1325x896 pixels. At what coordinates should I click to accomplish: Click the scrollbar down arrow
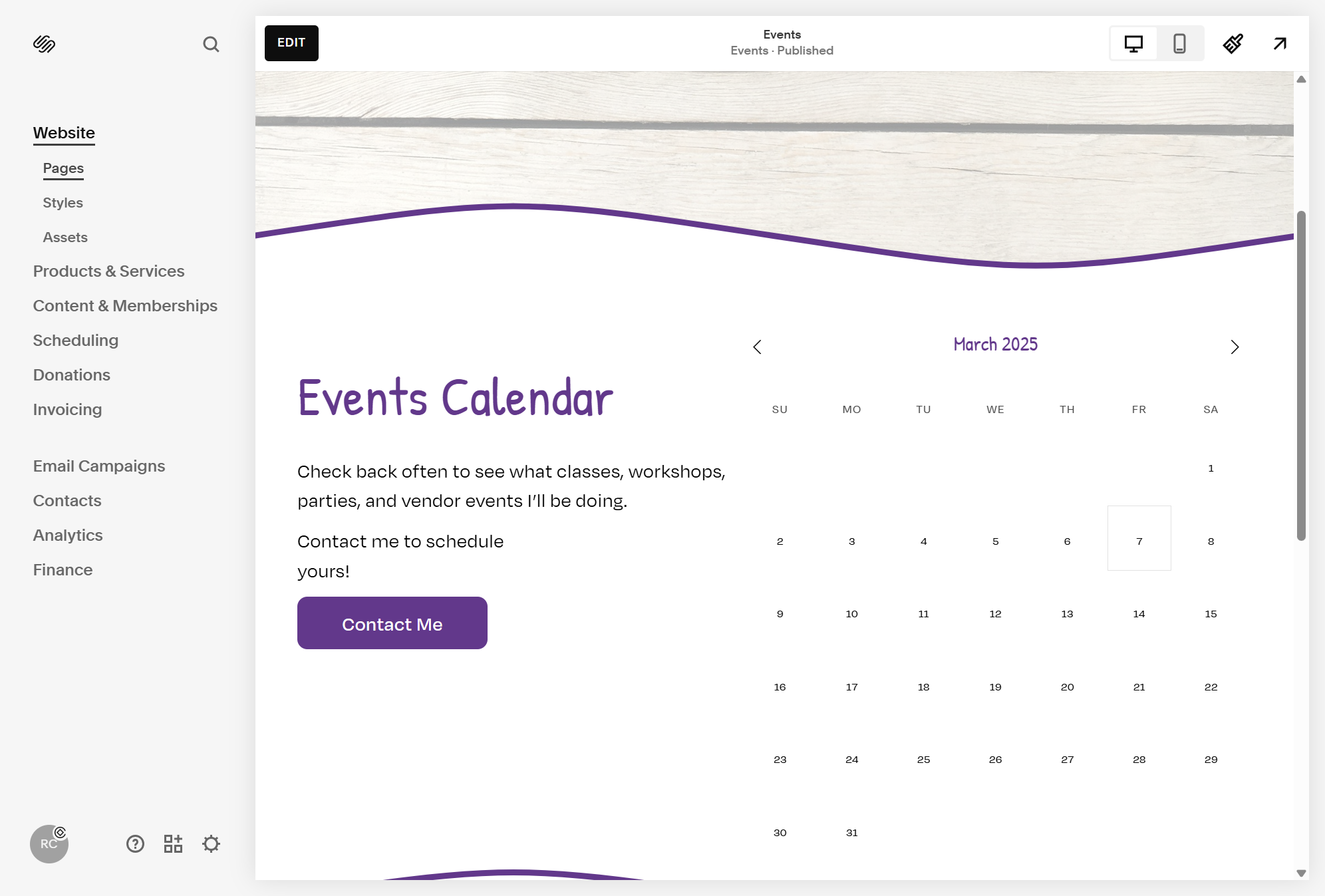1301,873
